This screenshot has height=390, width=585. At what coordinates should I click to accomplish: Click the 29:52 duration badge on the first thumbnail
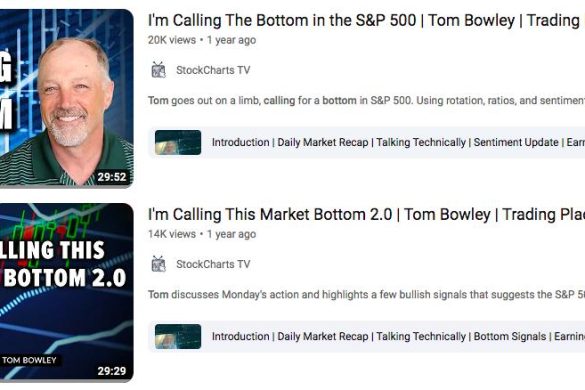coord(112,177)
